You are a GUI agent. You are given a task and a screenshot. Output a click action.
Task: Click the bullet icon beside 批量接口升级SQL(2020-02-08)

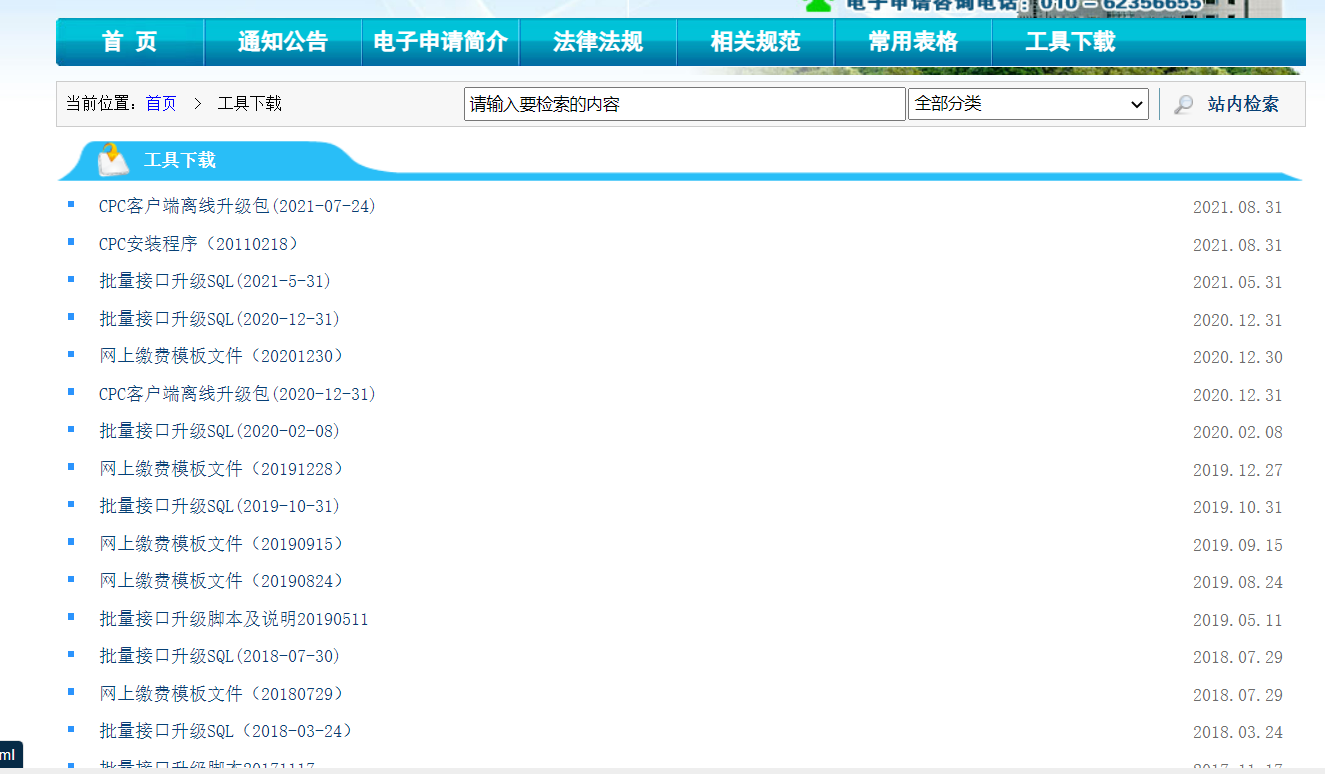coord(69,430)
